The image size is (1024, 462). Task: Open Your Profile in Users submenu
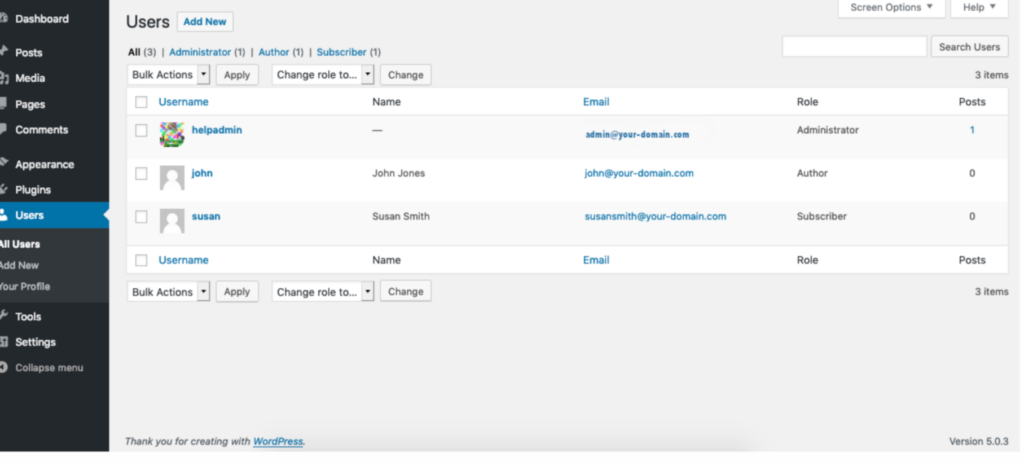25,287
